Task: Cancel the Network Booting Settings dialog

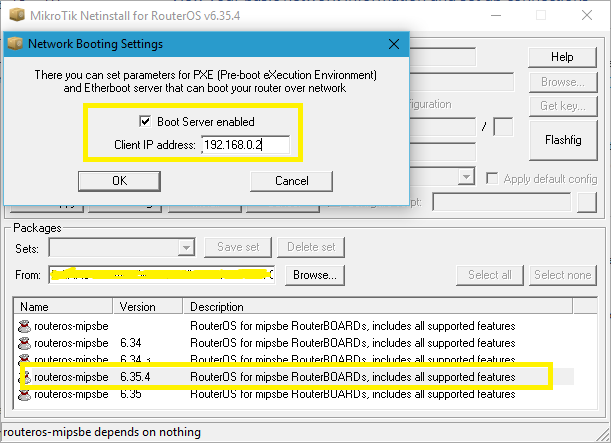Action: 291,181
